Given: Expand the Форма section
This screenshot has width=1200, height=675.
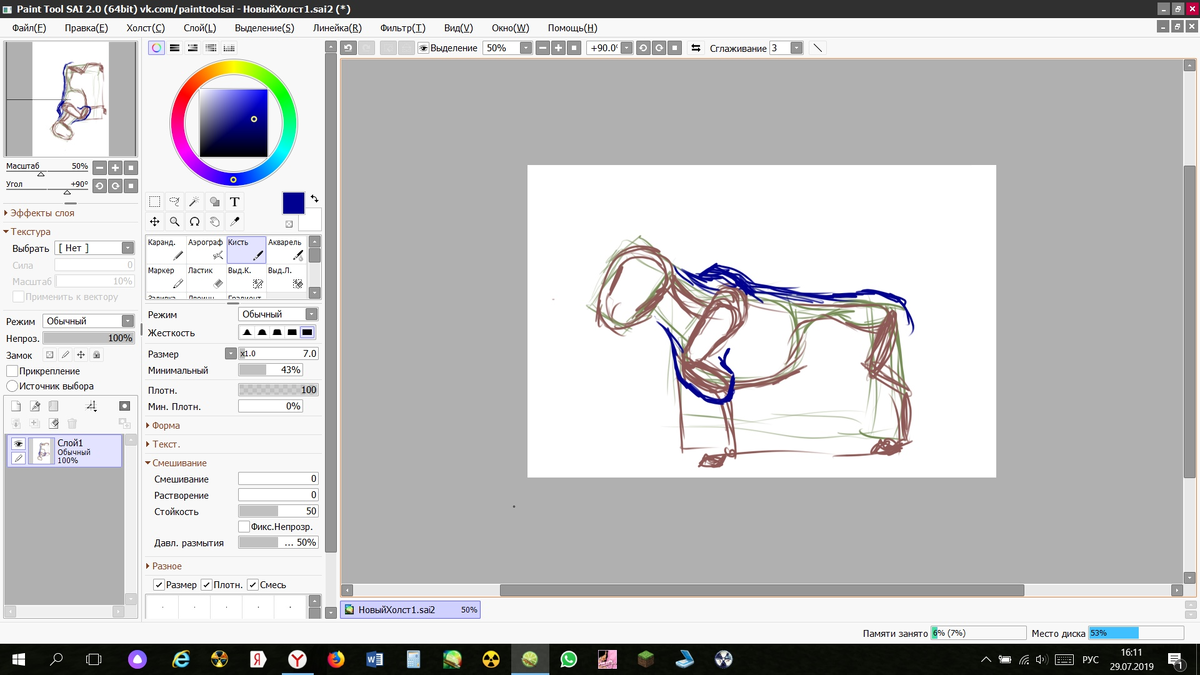Looking at the screenshot, I should click(x=164, y=426).
